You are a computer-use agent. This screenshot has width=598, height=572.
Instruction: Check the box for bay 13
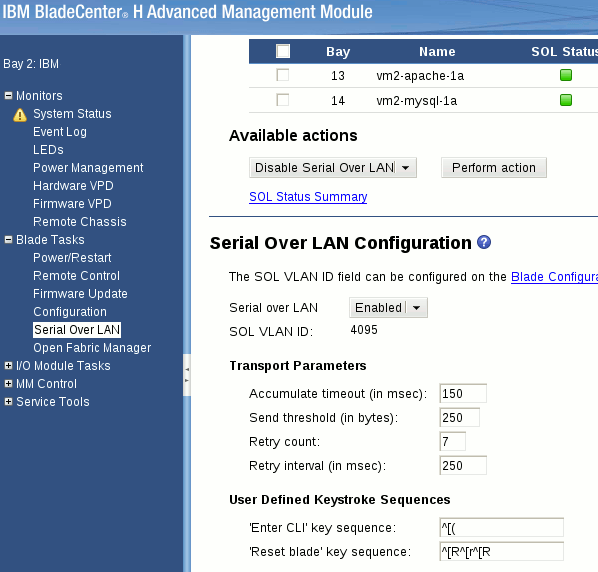click(x=283, y=75)
